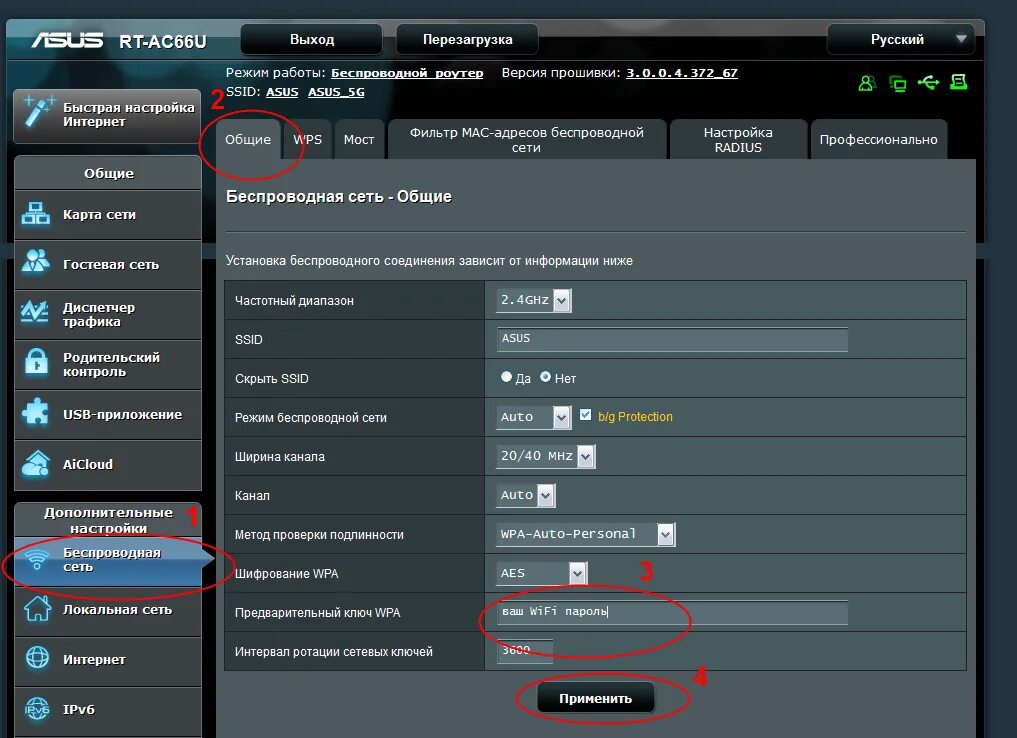Switch to the WPS tab

tap(307, 139)
